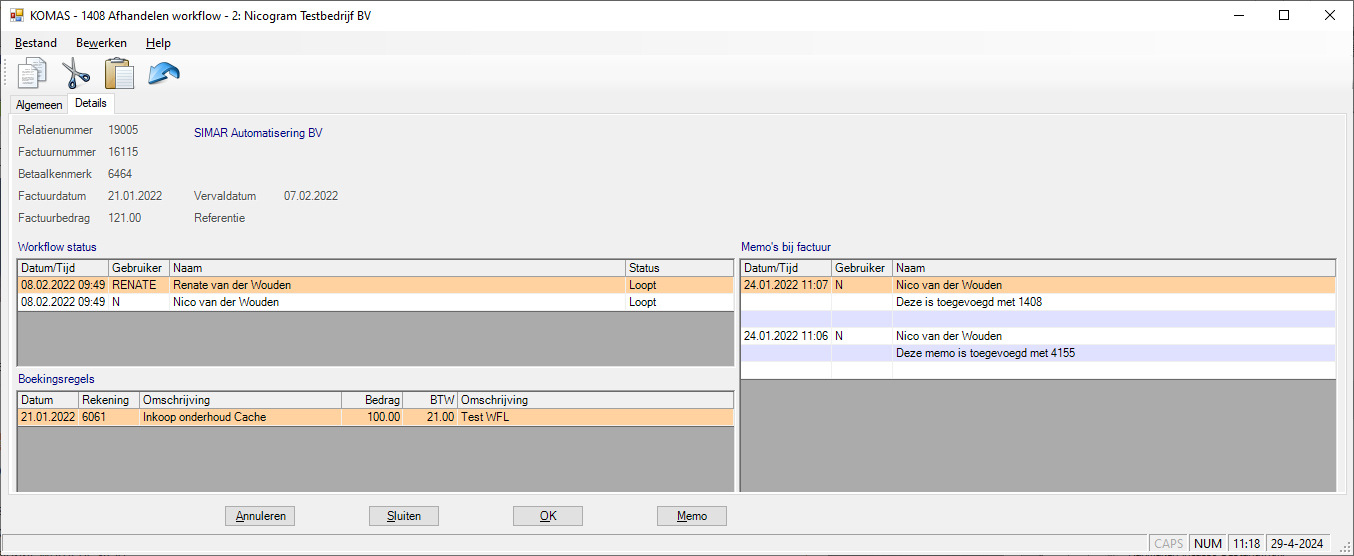Click SIMAR Automatisering BV company name
This screenshot has height=556, width=1354.
(x=258, y=133)
